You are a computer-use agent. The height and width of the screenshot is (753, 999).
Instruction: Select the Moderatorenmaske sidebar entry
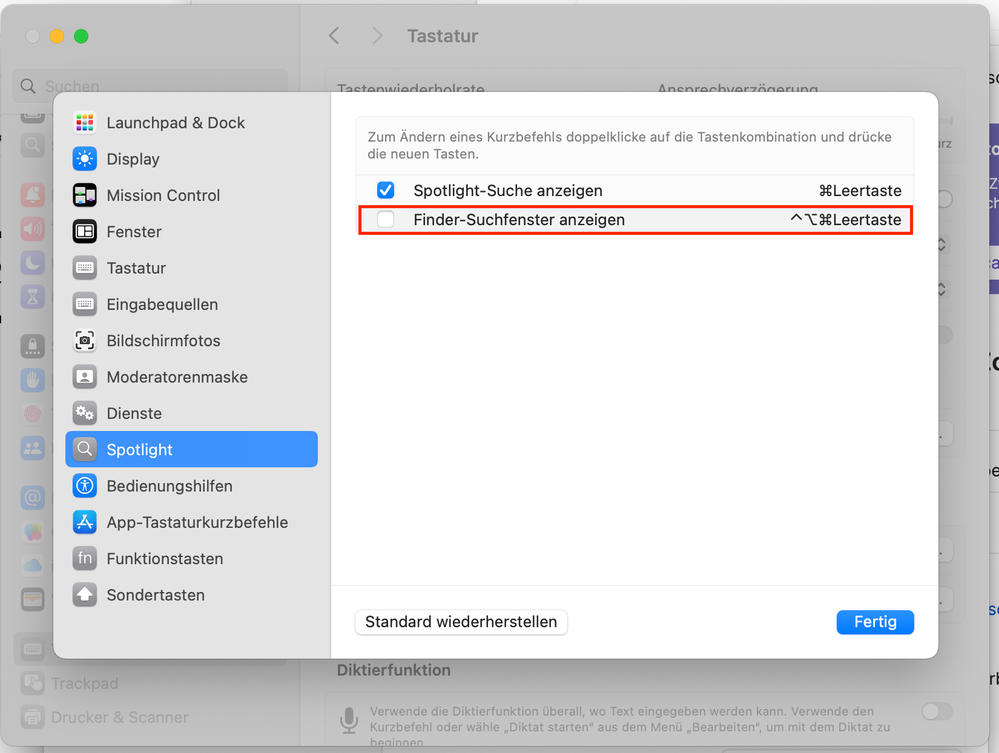177,377
